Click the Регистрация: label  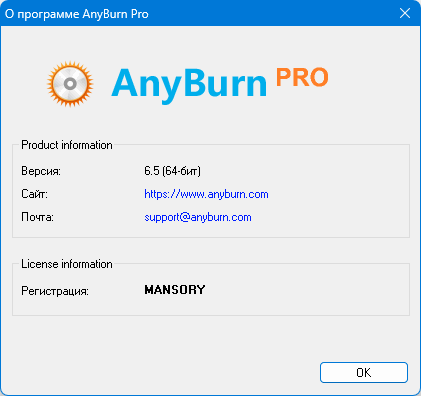55,291
